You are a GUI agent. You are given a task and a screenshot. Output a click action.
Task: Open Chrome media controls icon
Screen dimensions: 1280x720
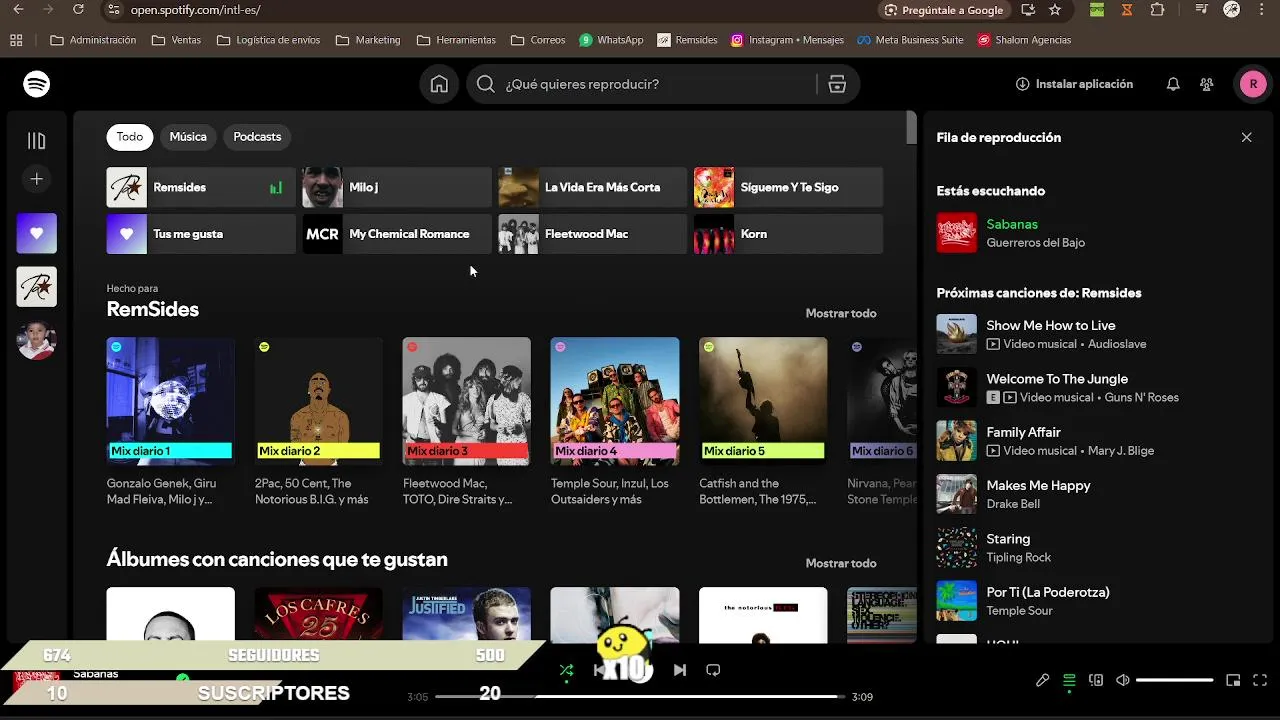1201,10
